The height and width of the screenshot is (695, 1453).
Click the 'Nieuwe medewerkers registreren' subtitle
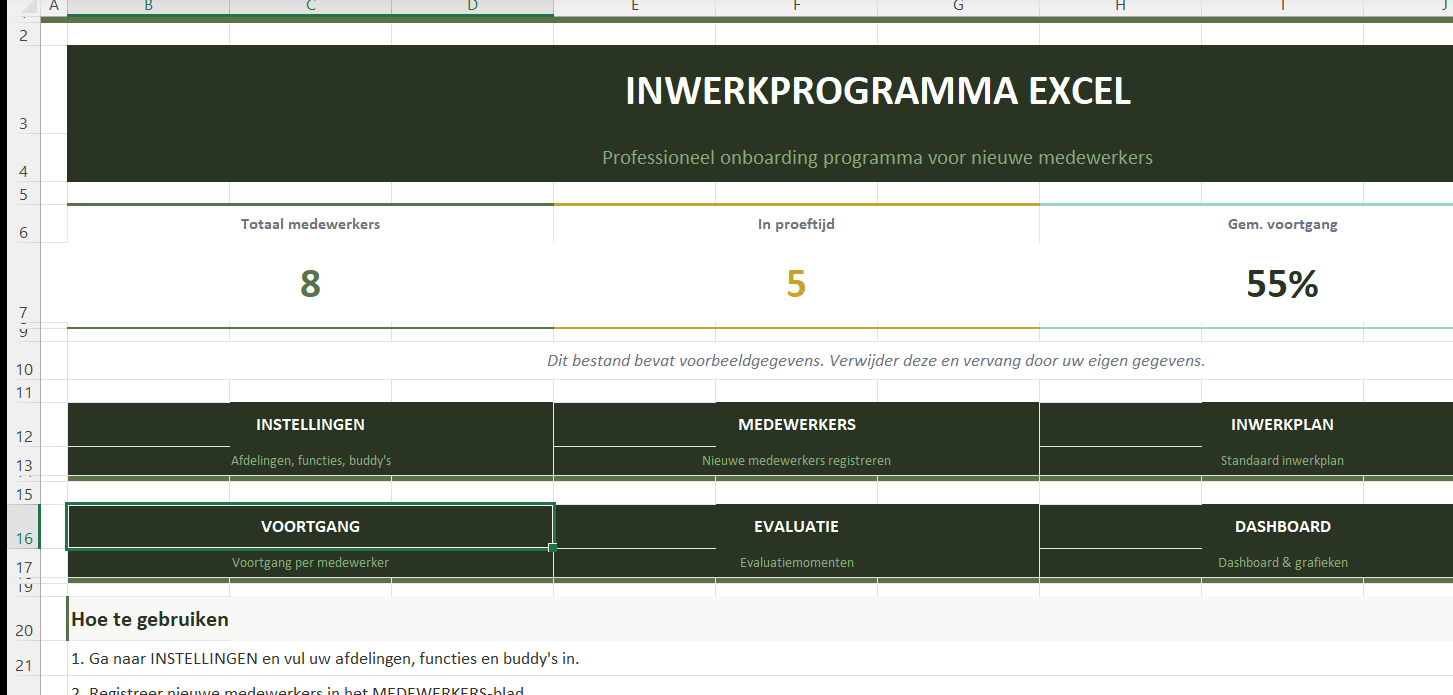pos(796,461)
